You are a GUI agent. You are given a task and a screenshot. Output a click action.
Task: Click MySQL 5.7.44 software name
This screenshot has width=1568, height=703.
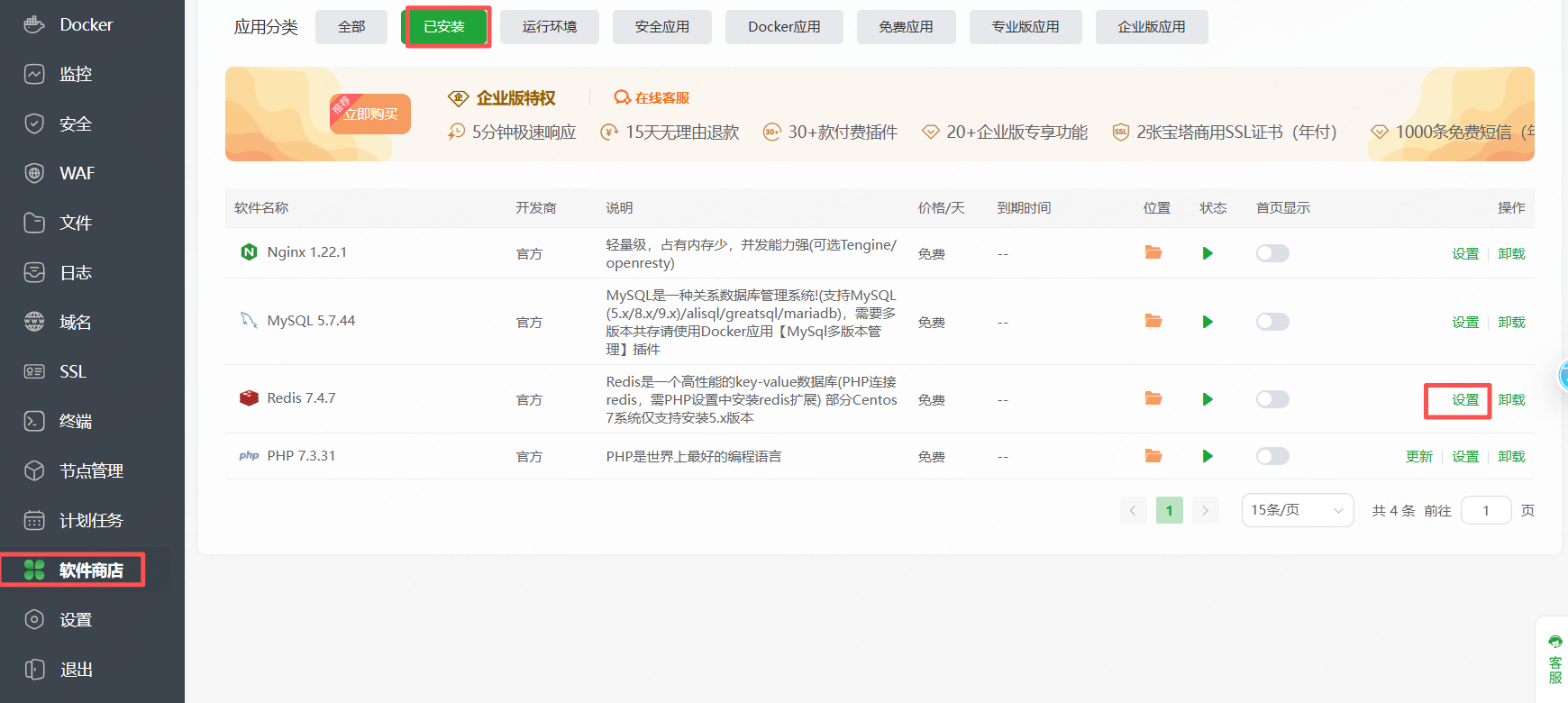(x=311, y=320)
